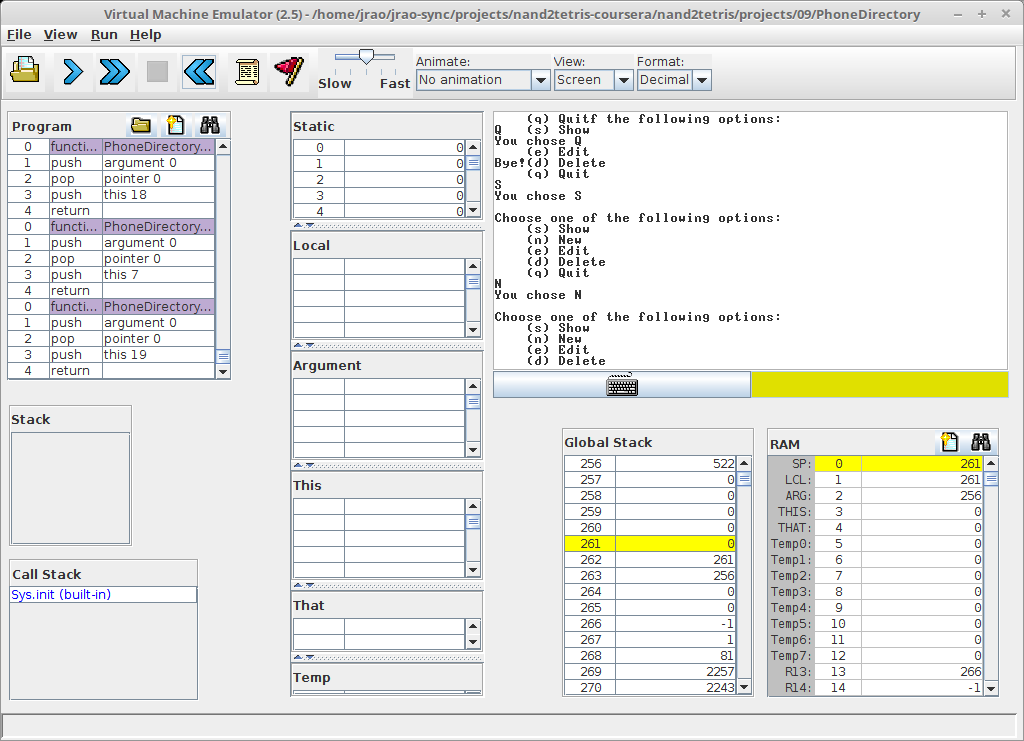Click the binoculars icon in the RAM panel
Viewport: 1024px width, 741px height.
pos(981,443)
